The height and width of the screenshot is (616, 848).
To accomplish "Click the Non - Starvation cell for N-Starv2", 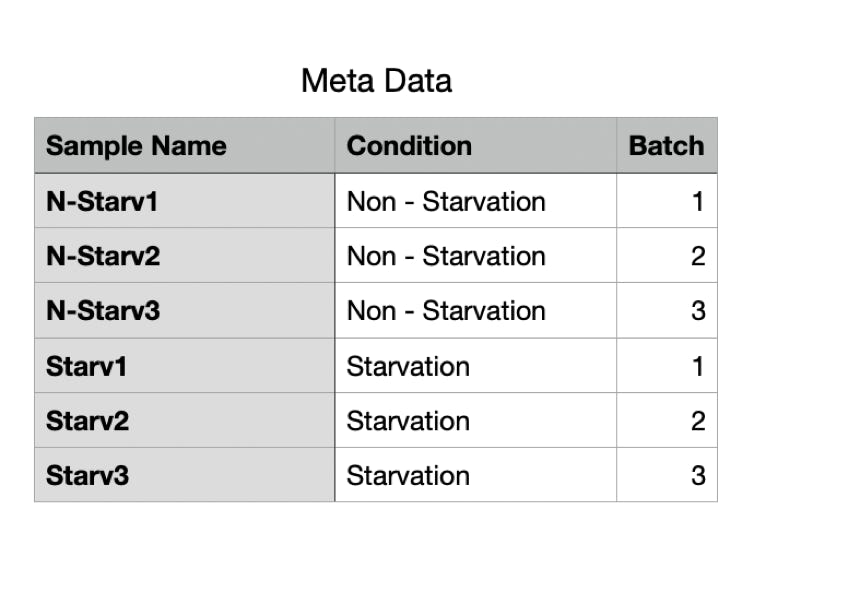I will 475,256.
